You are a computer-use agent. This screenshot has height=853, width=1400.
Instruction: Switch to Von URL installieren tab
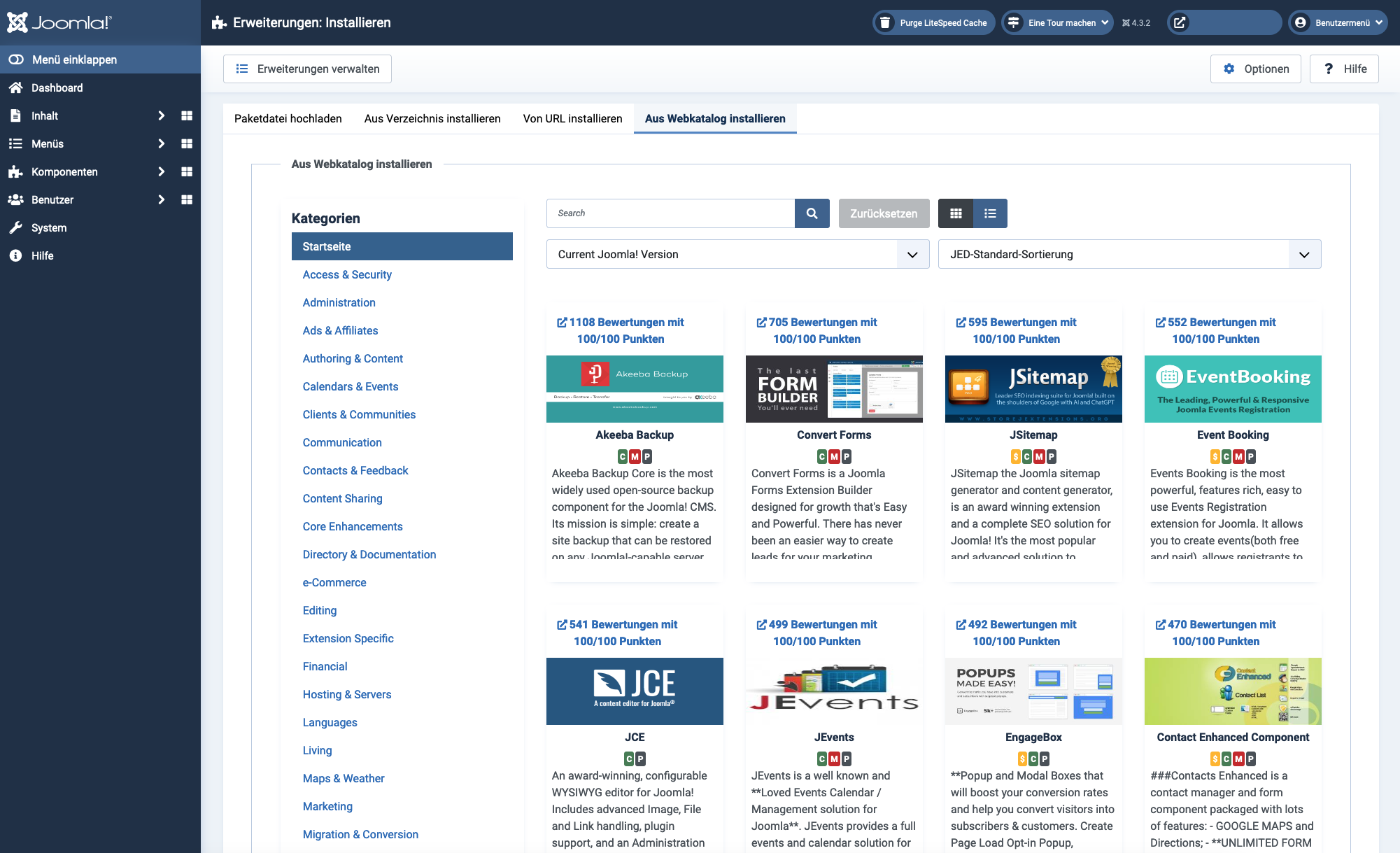tap(573, 118)
